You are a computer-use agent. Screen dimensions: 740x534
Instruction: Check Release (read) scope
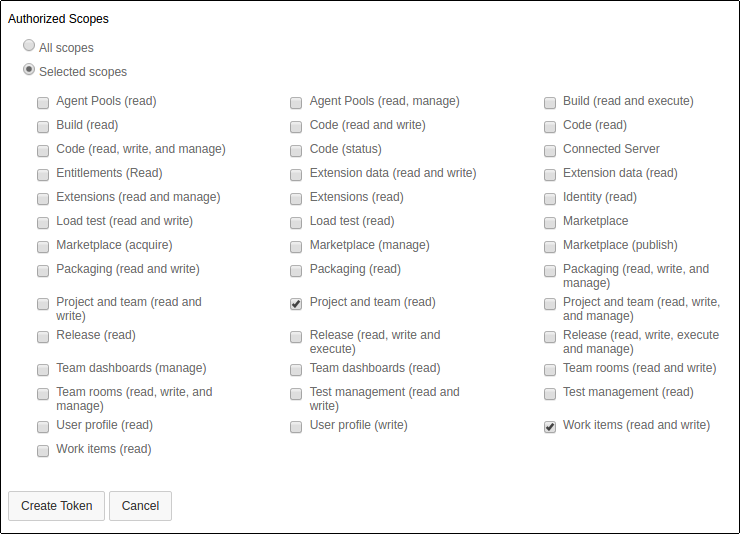click(x=43, y=336)
